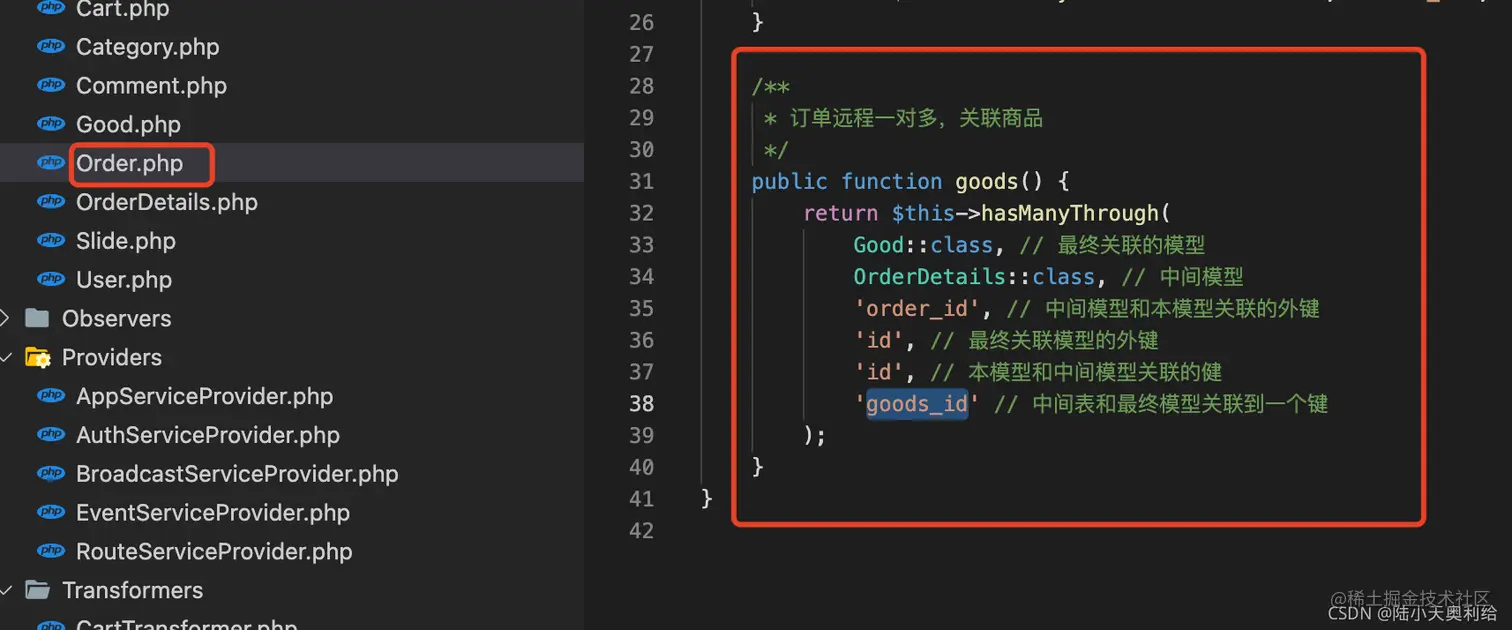Expand the Observers folder
This screenshot has height=630, width=1512.
coord(5,318)
